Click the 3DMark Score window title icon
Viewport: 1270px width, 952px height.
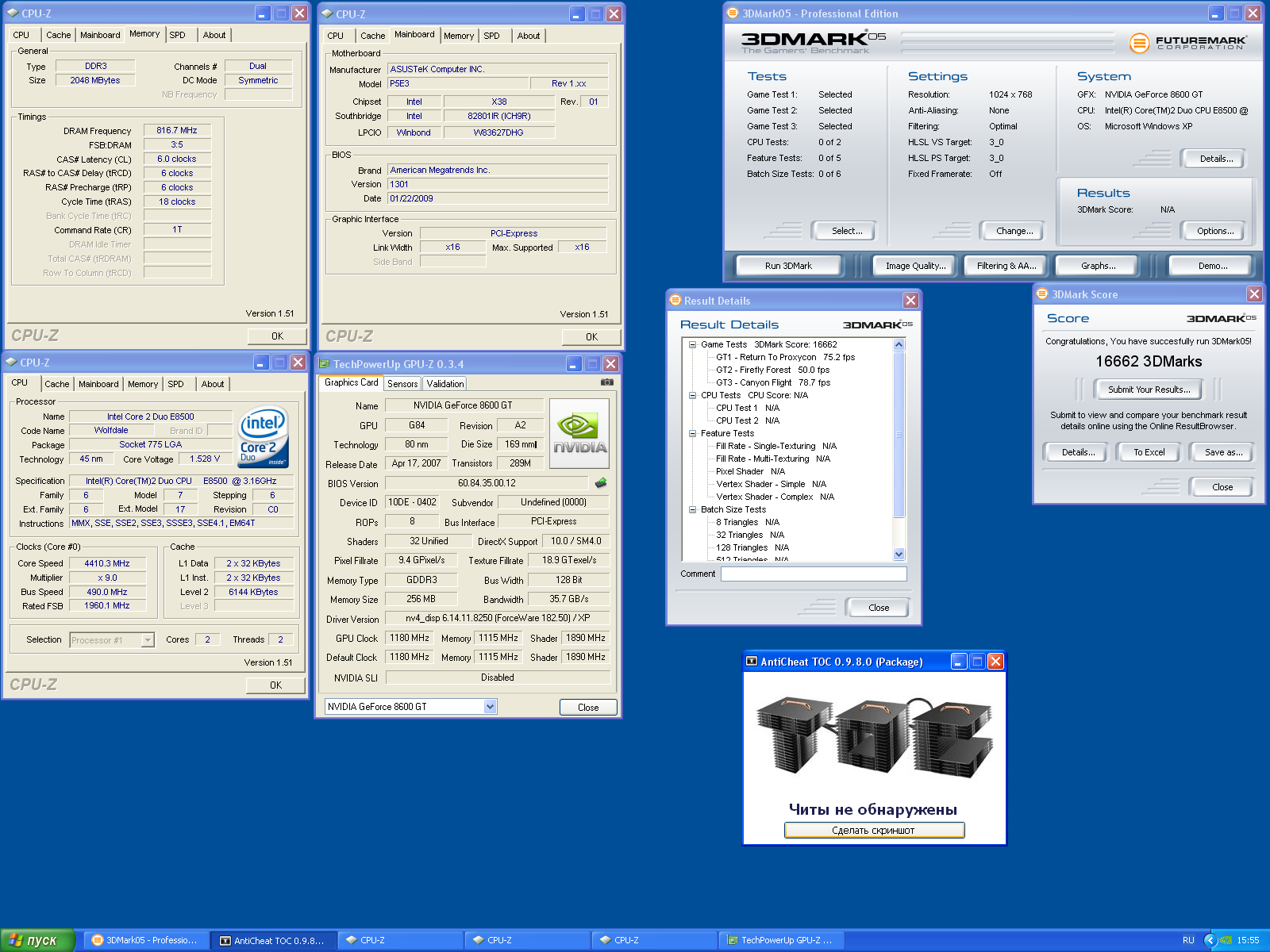coord(1043,294)
